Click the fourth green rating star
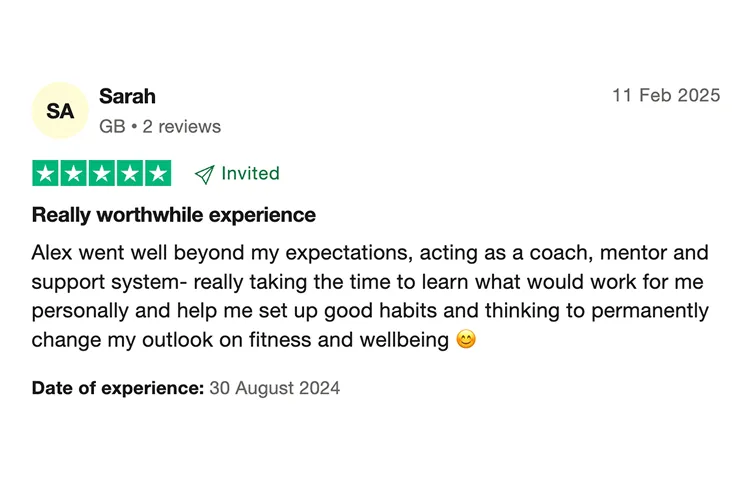This screenshot has width=750, height=480. tap(130, 173)
